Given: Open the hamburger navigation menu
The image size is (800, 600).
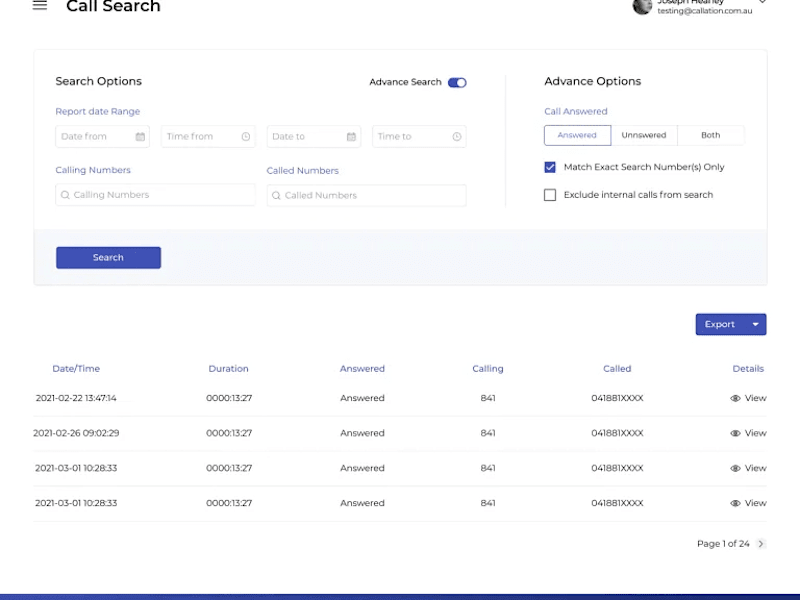Looking at the screenshot, I should (40, 5).
